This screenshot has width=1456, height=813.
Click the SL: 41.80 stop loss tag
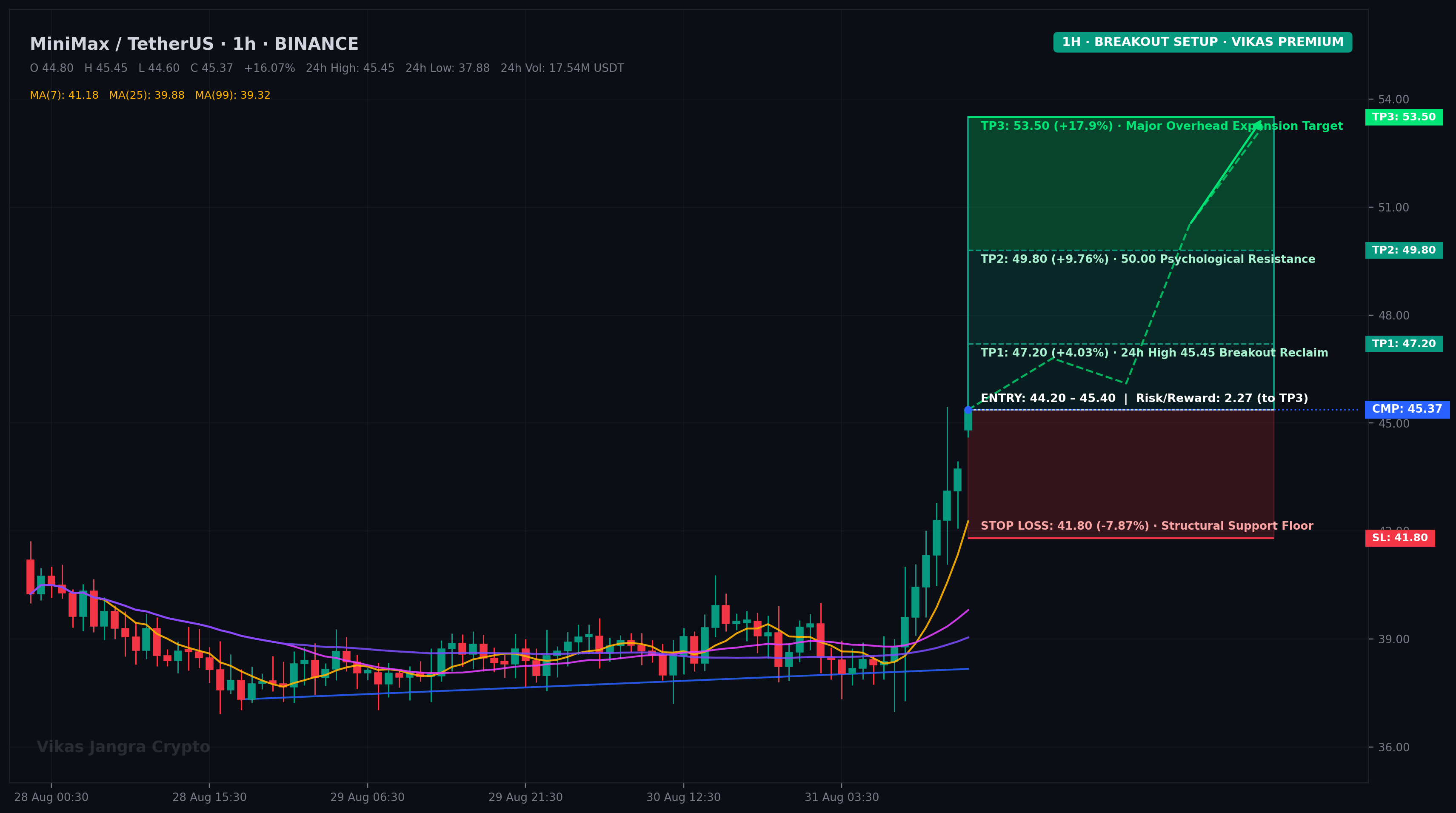pos(1399,538)
